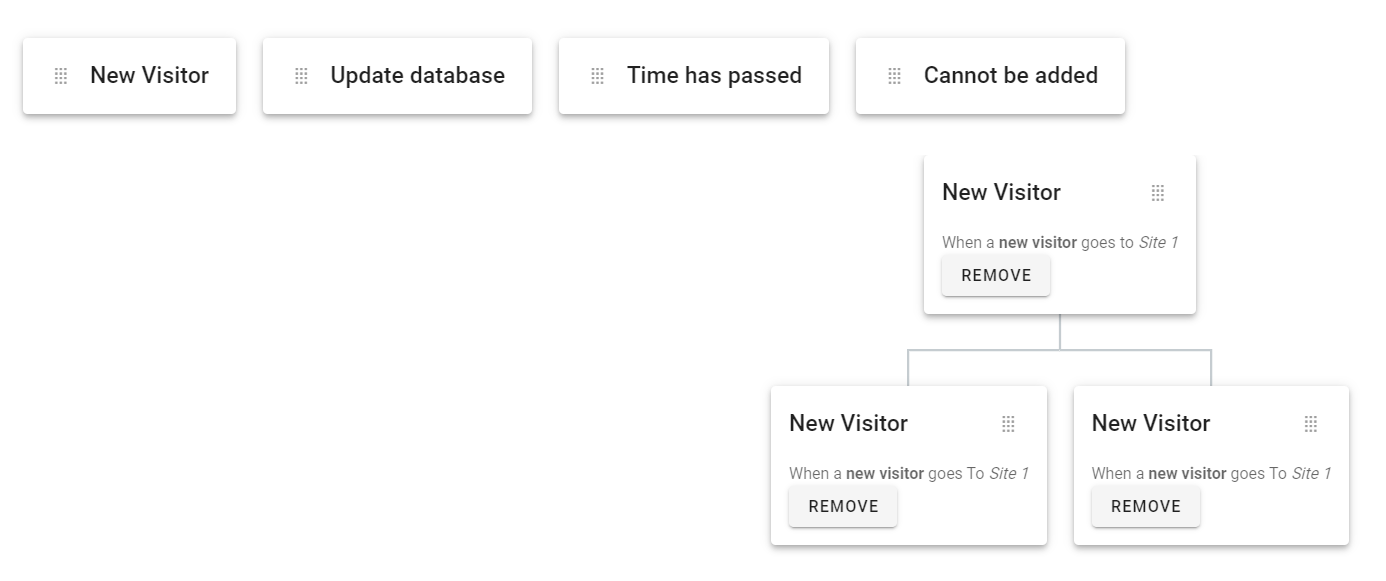Select the Update database palette card label
The image size is (1386, 581).
417,76
